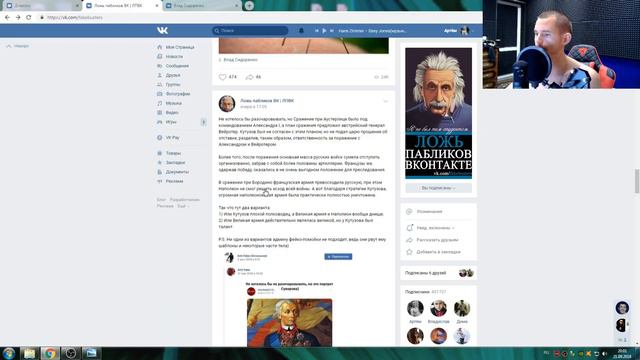Screen dimensions: 640x360
Task: Open subscriber Дима avatar
Action: tap(462, 308)
